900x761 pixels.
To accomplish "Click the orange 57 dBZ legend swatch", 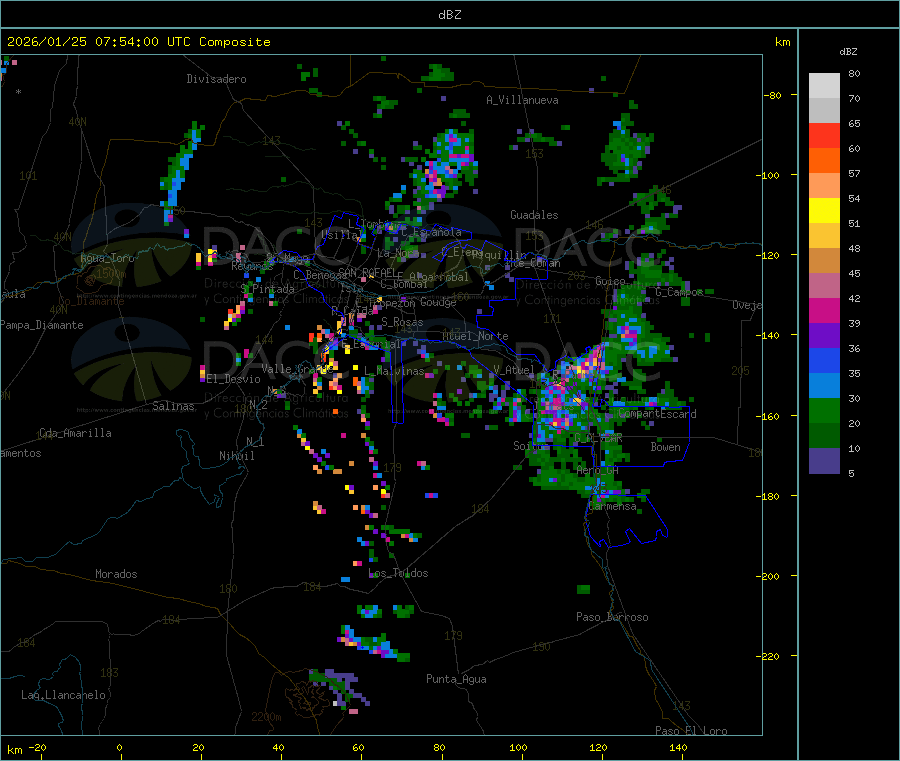I will 824,161.
